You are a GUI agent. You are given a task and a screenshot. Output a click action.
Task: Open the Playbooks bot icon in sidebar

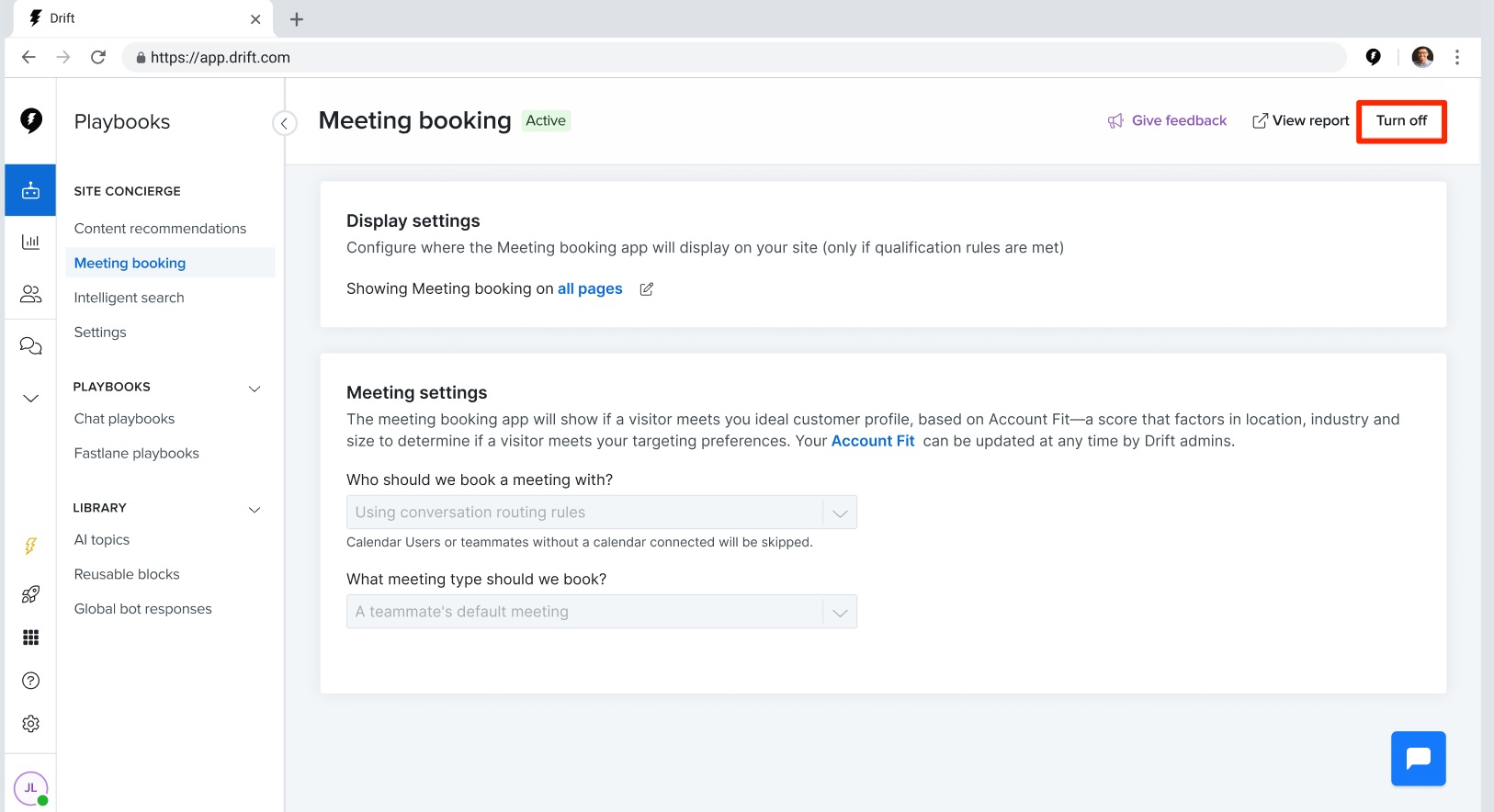[30, 190]
